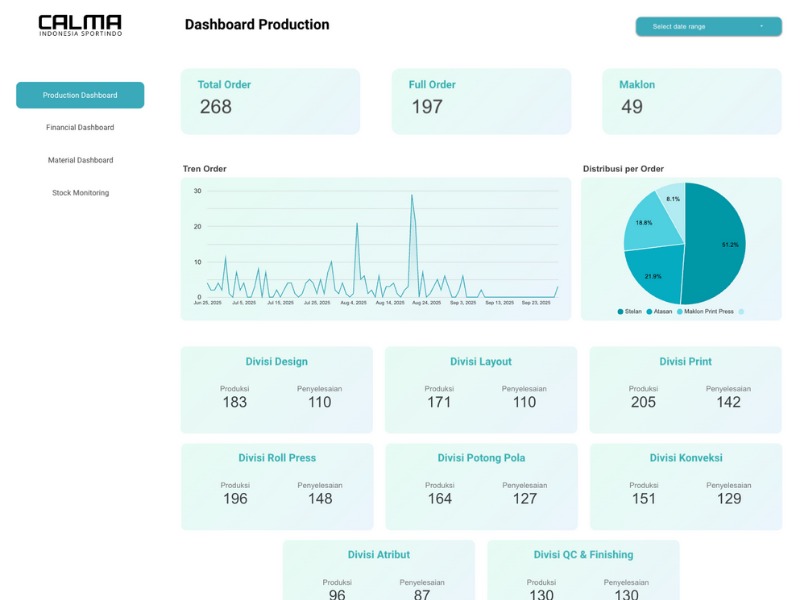Click the Divisi Design card

click(x=277, y=390)
